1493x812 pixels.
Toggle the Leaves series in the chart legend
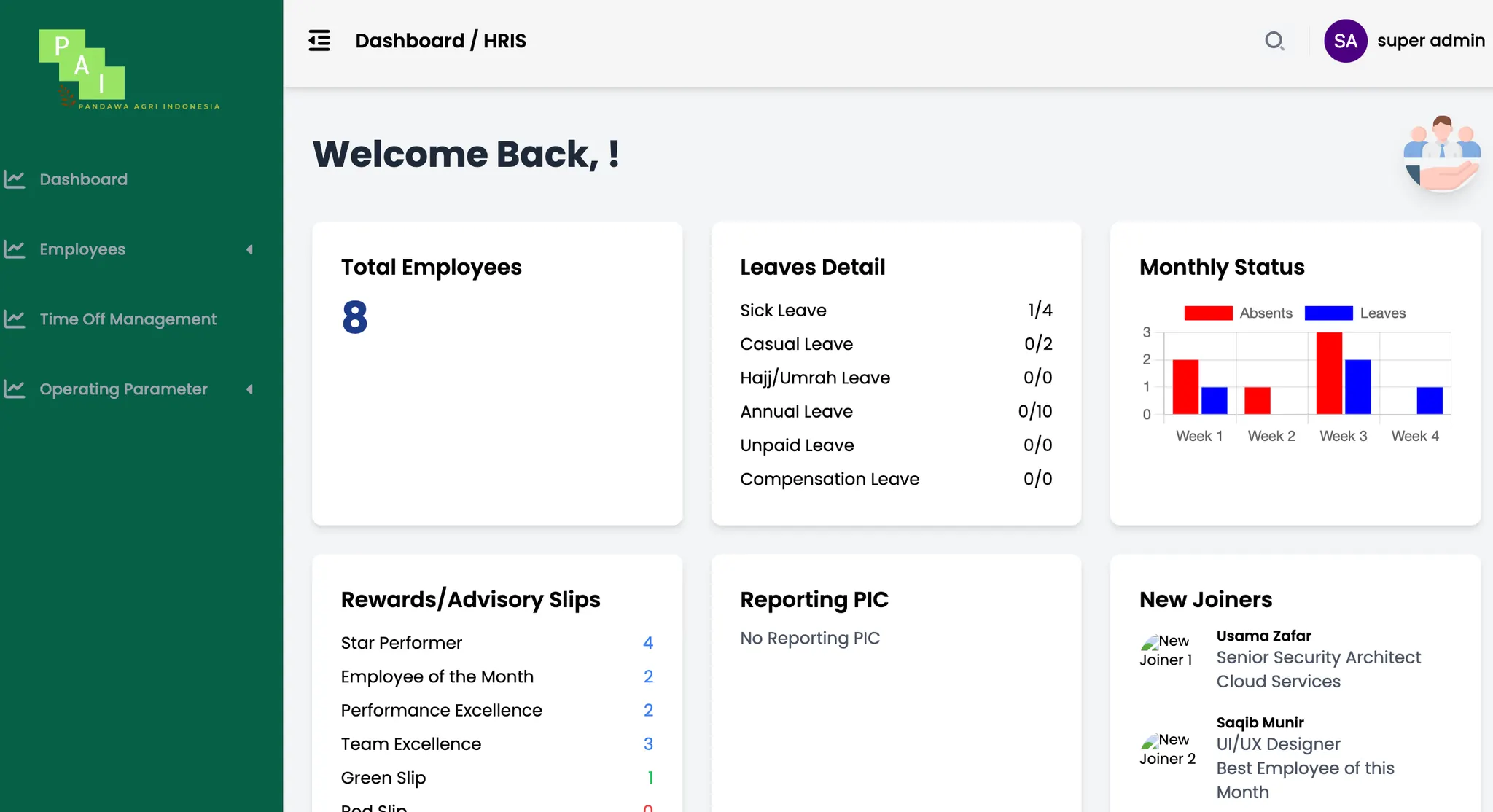[1354, 313]
